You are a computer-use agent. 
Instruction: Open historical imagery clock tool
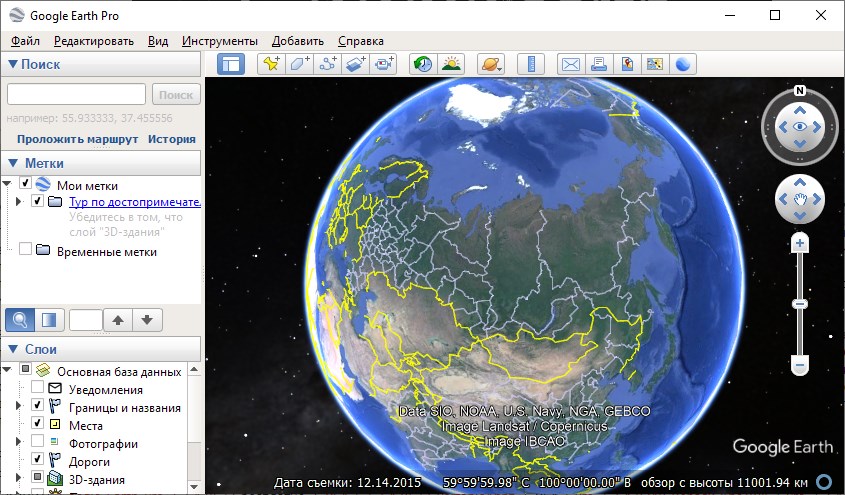(x=423, y=64)
